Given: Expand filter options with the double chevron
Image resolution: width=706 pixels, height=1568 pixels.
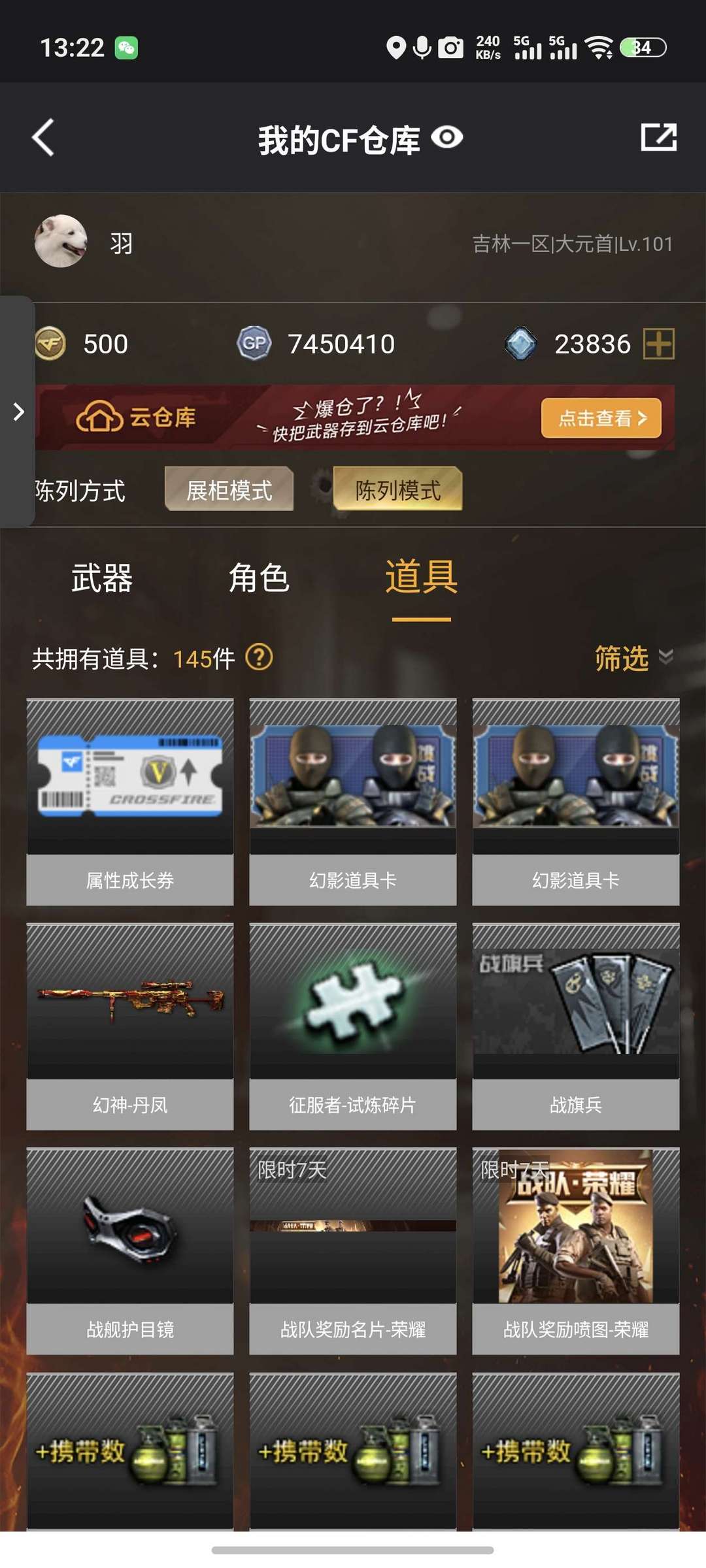Looking at the screenshot, I should click(x=665, y=657).
